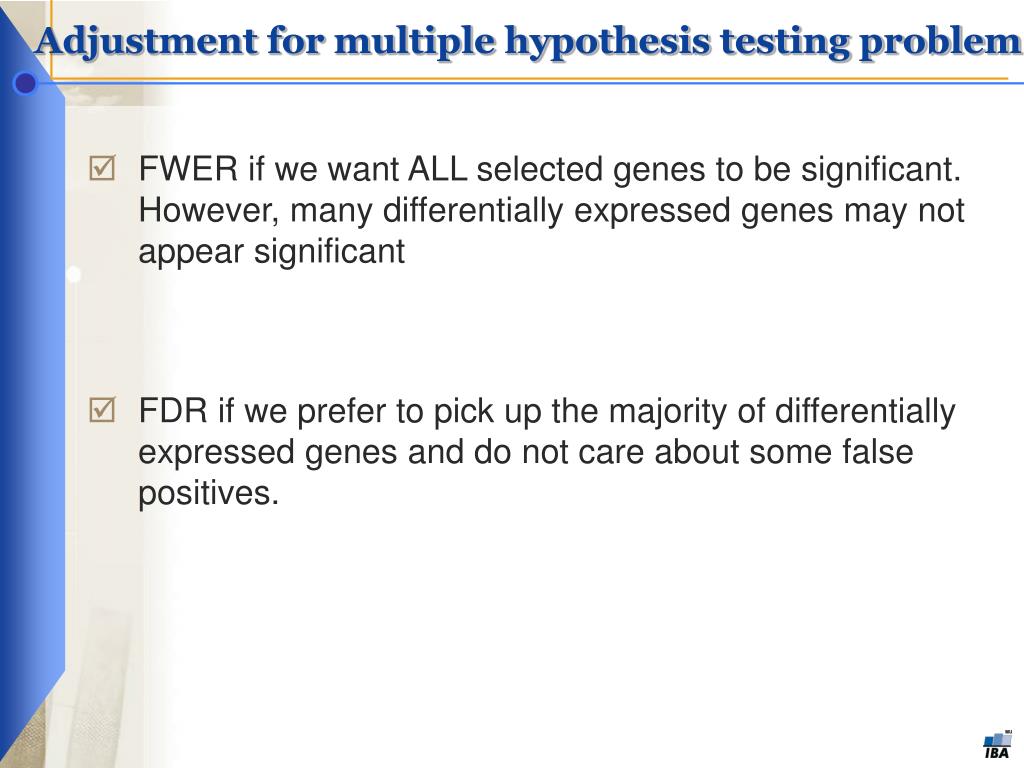The height and width of the screenshot is (768, 1024).
Task: Click the word 'problem' in the title
Action: click(x=939, y=43)
